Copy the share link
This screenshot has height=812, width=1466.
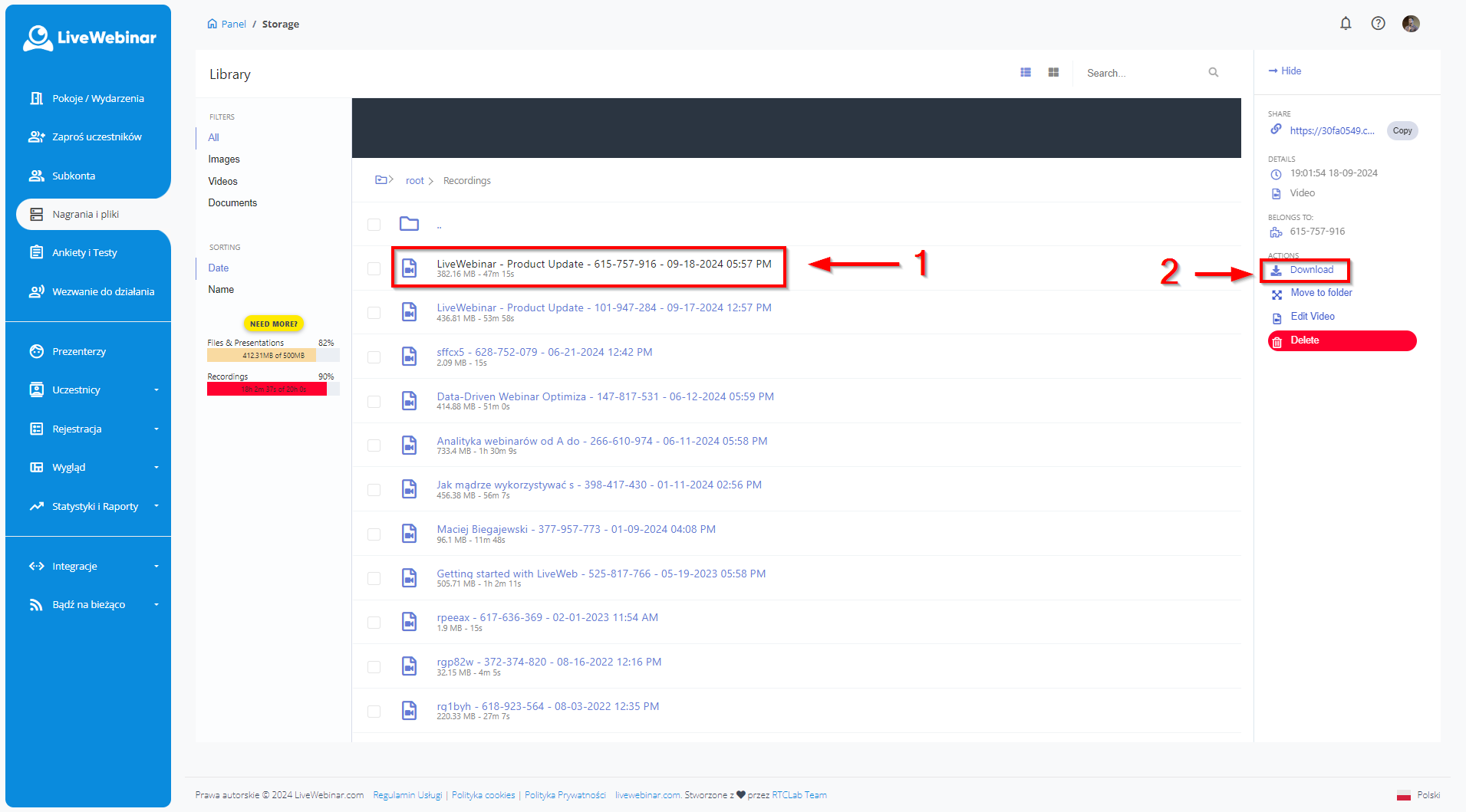click(1402, 131)
